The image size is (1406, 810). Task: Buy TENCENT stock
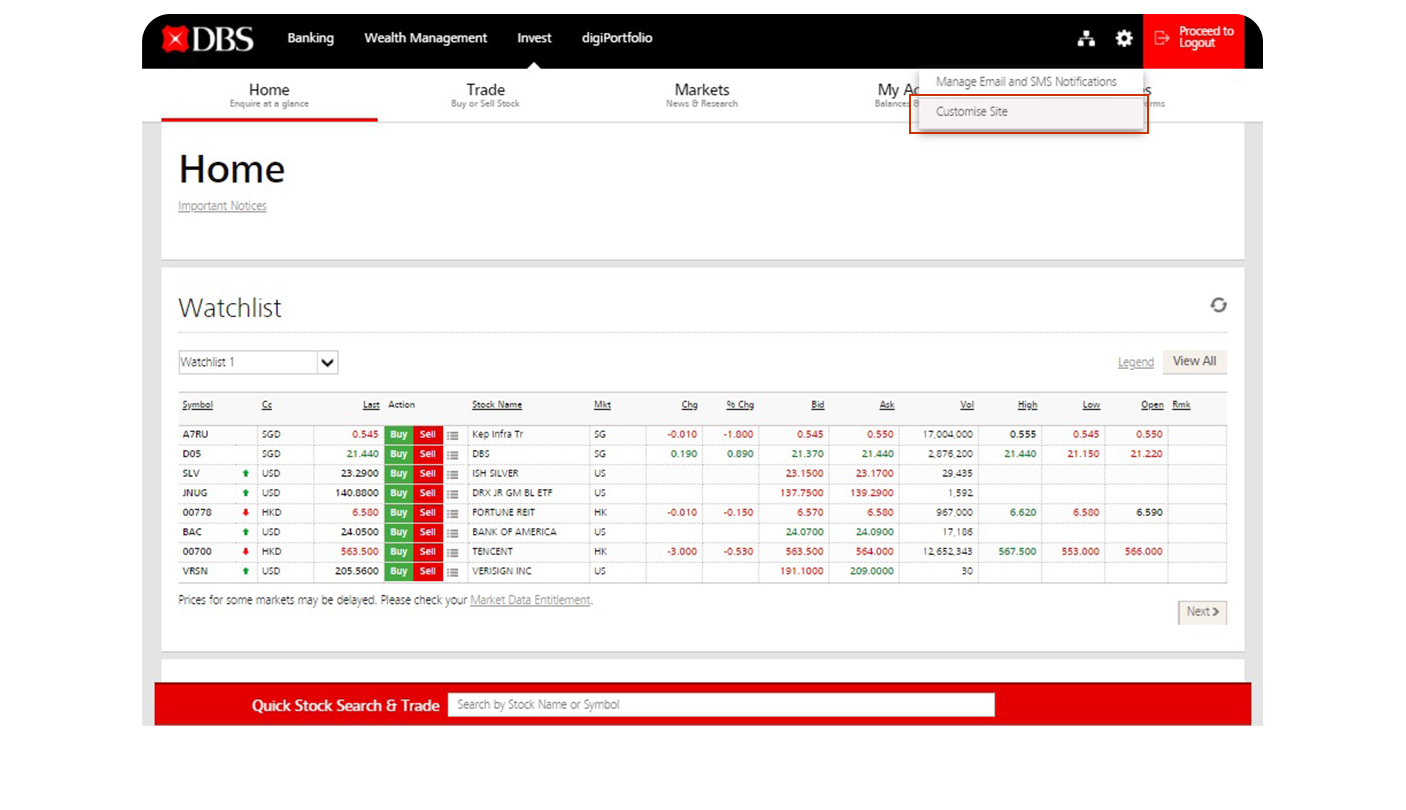tap(399, 552)
